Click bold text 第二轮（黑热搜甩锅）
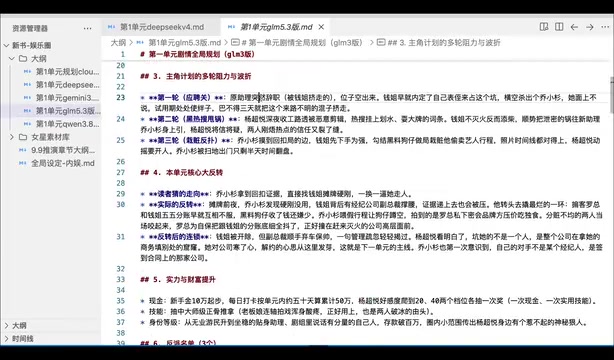The image size is (614, 360). coord(191,119)
